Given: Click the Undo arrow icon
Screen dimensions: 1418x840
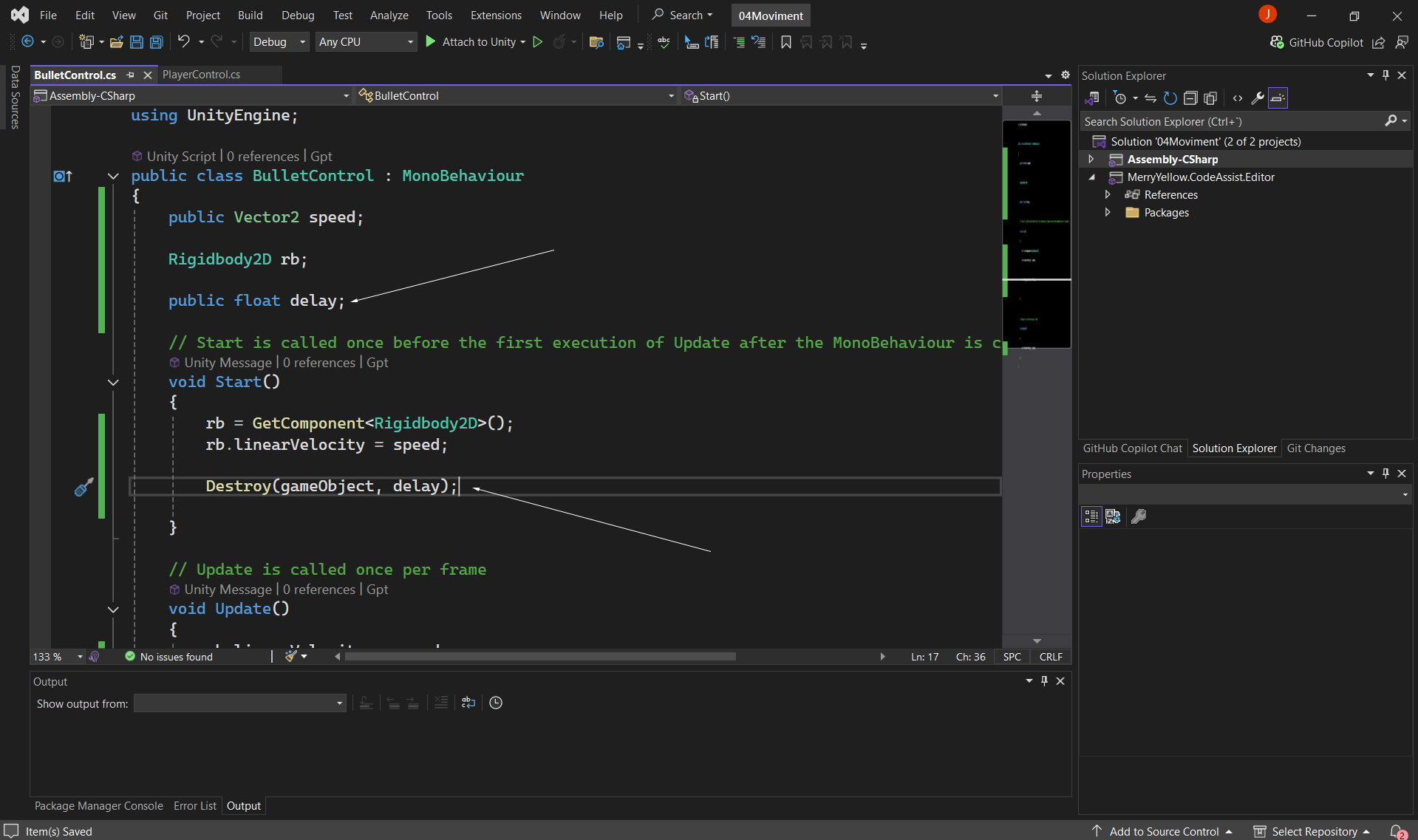Looking at the screenshot, I should click(x=183, y=42).
